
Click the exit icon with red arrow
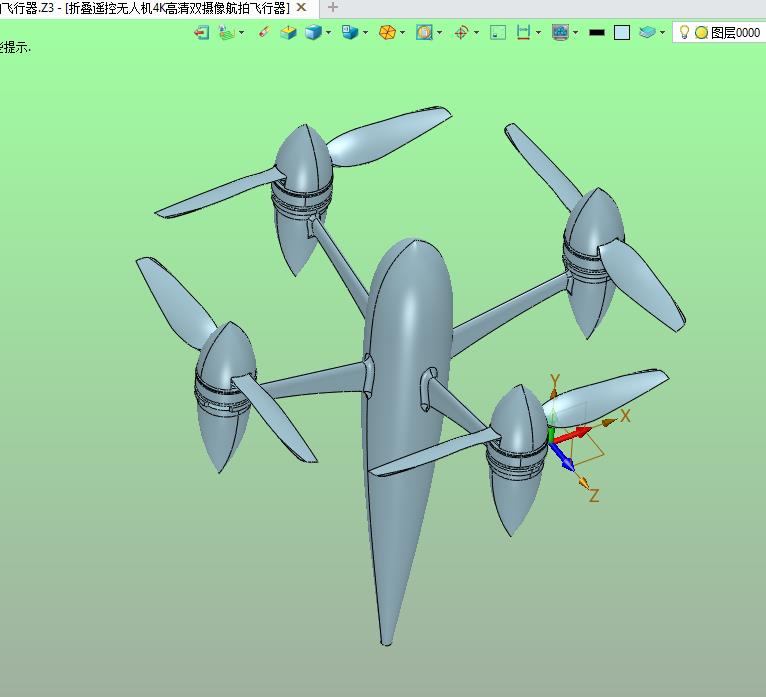coord(201,33)
